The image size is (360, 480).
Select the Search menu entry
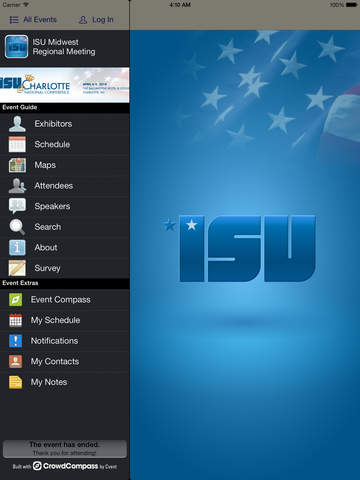point(65,227)
